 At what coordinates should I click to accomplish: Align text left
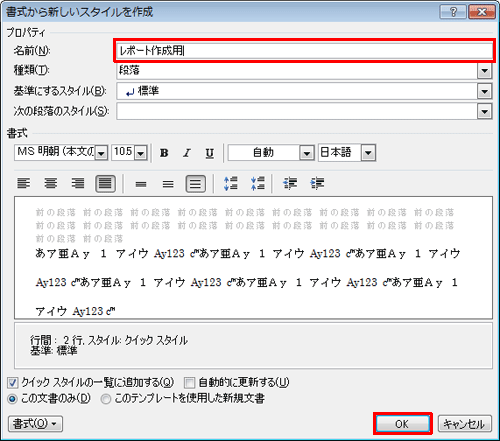[x=23, y=183]
